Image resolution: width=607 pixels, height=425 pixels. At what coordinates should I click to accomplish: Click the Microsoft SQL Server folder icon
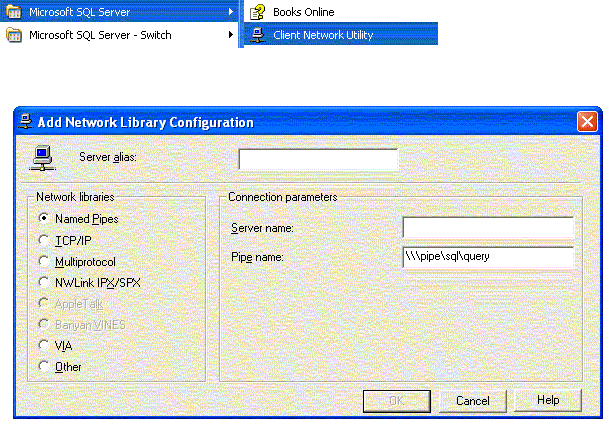click(x=14, y=12)
